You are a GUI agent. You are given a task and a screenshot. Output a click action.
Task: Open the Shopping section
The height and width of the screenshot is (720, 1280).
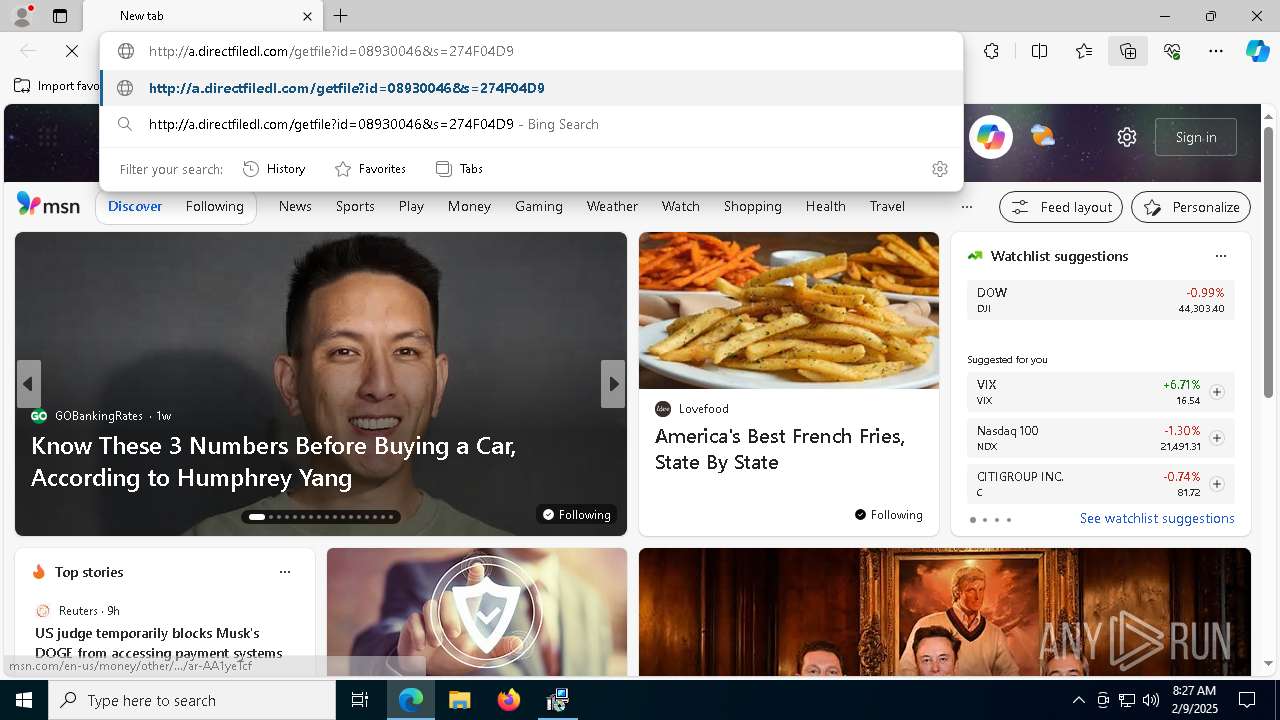coord(752,206)
